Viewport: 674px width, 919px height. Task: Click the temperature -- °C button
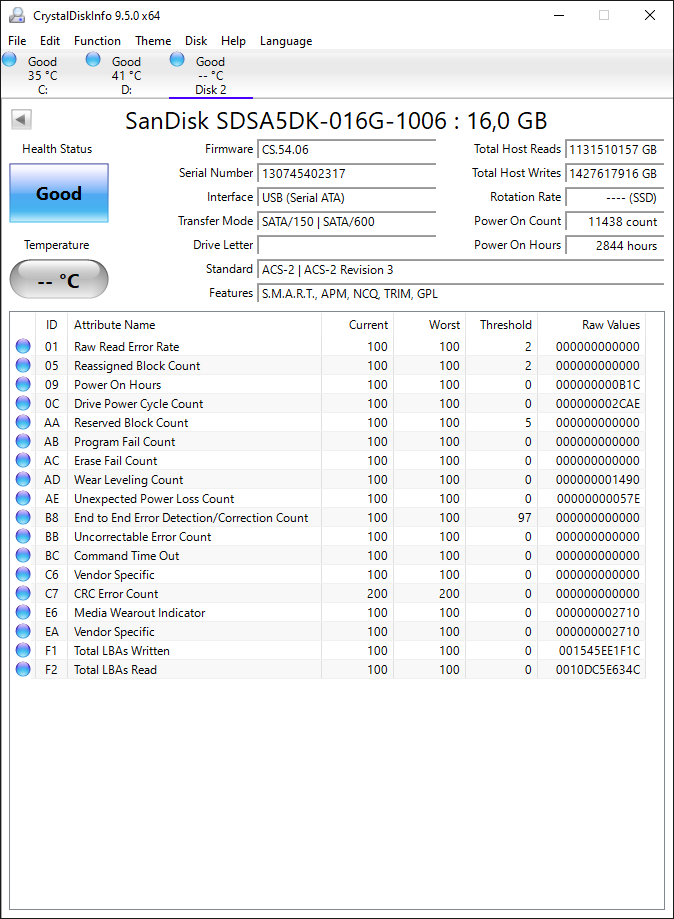pos(59,279)
